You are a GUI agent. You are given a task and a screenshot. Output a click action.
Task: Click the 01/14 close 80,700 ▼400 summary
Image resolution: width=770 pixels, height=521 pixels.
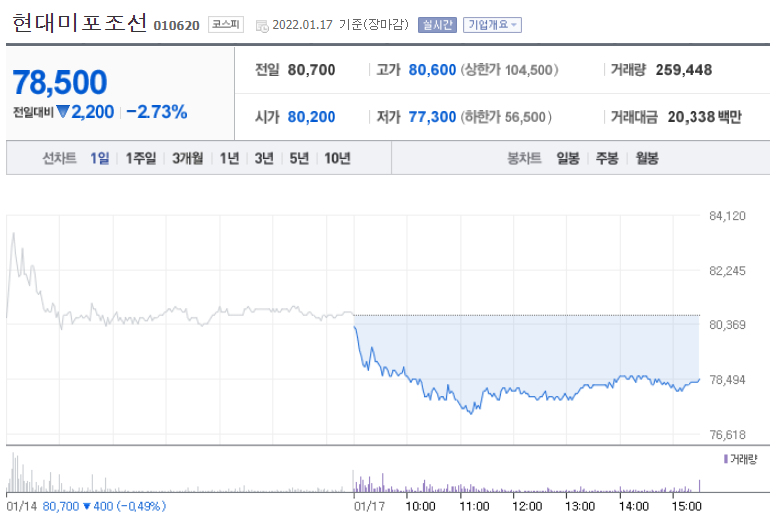click(x=104, y=506)
